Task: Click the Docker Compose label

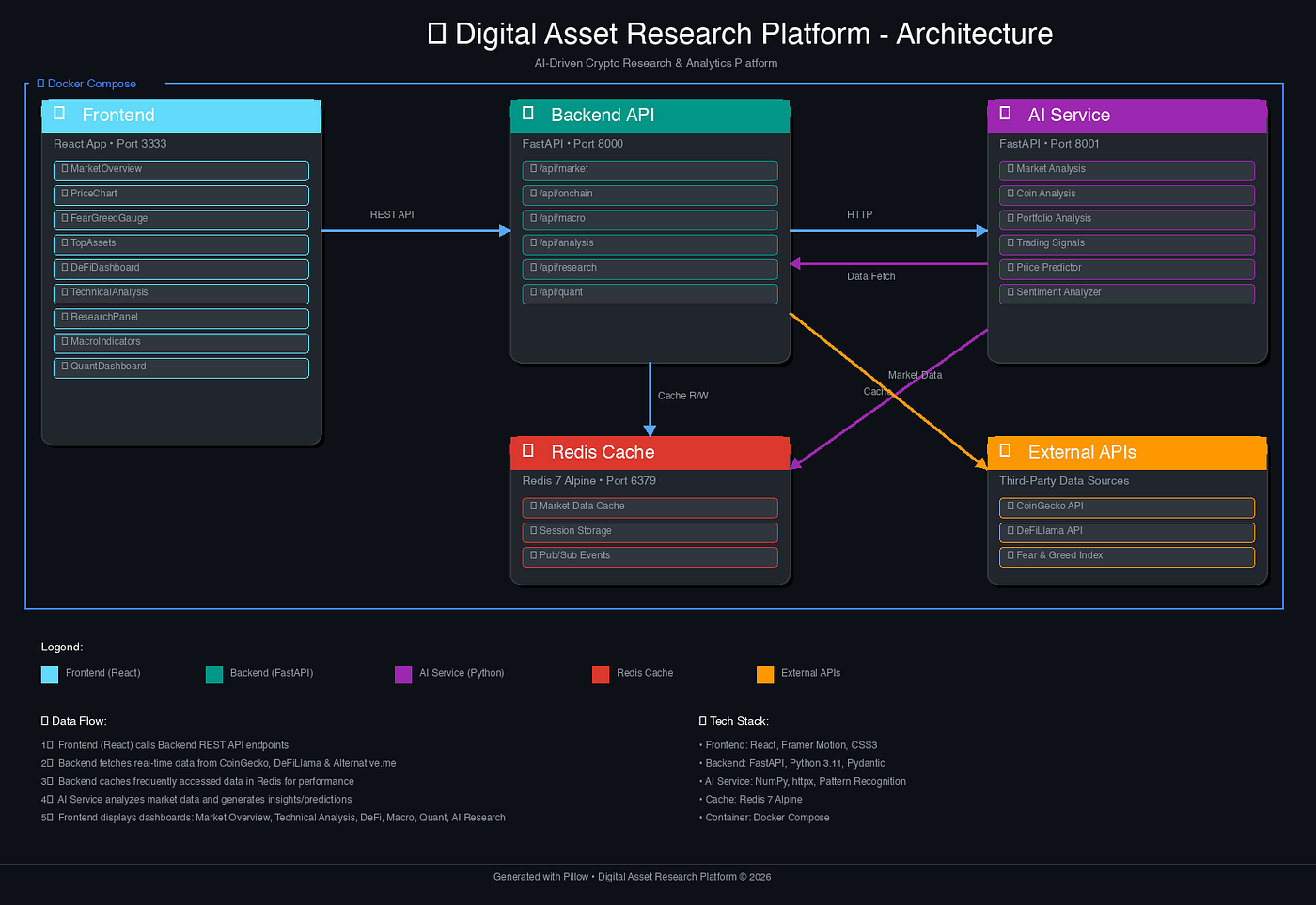Action: click(92, 84)
